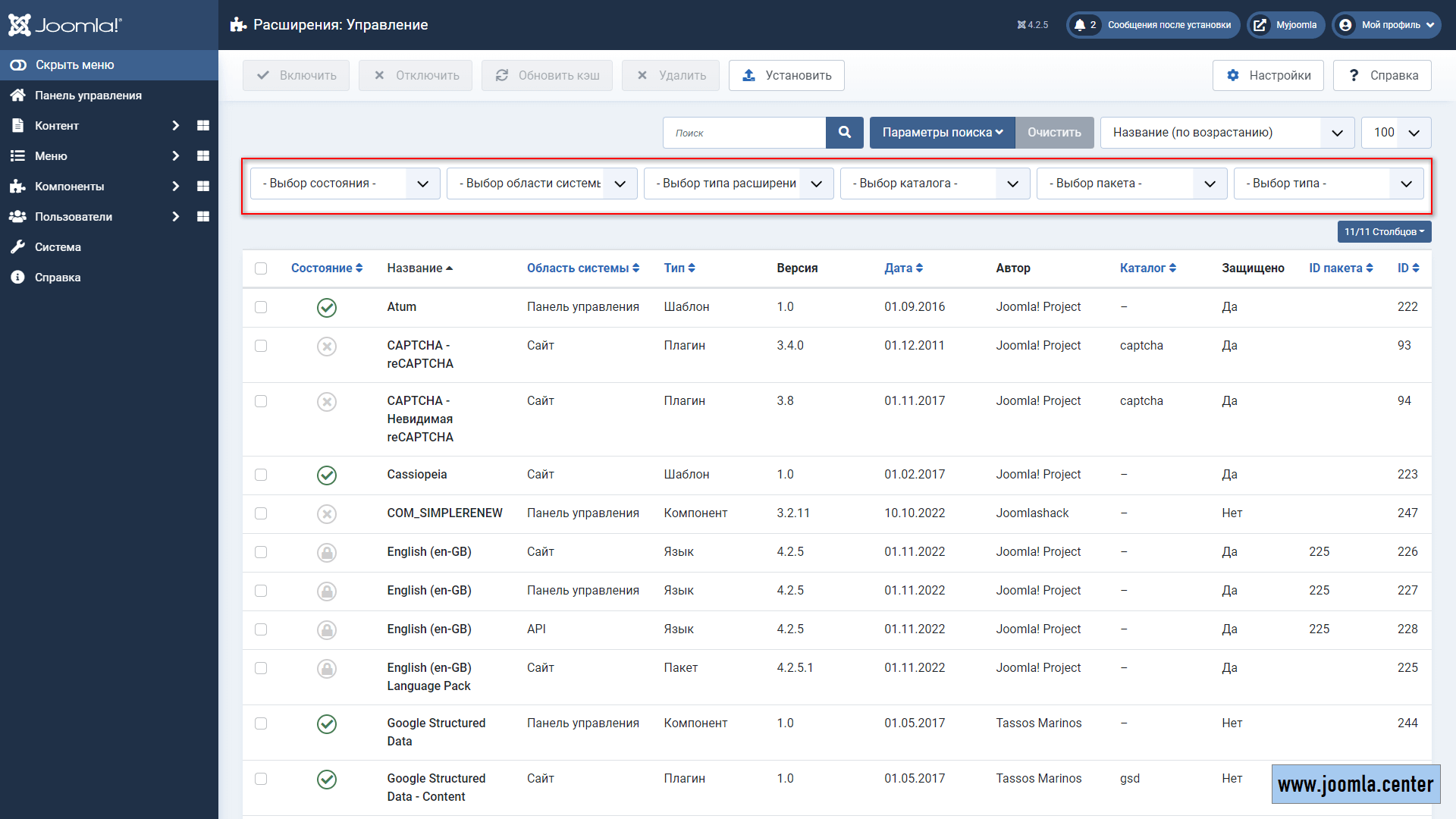Open Content dashboard grid icon
This screenshot has height=819, width=1456.
click(202, 126)
